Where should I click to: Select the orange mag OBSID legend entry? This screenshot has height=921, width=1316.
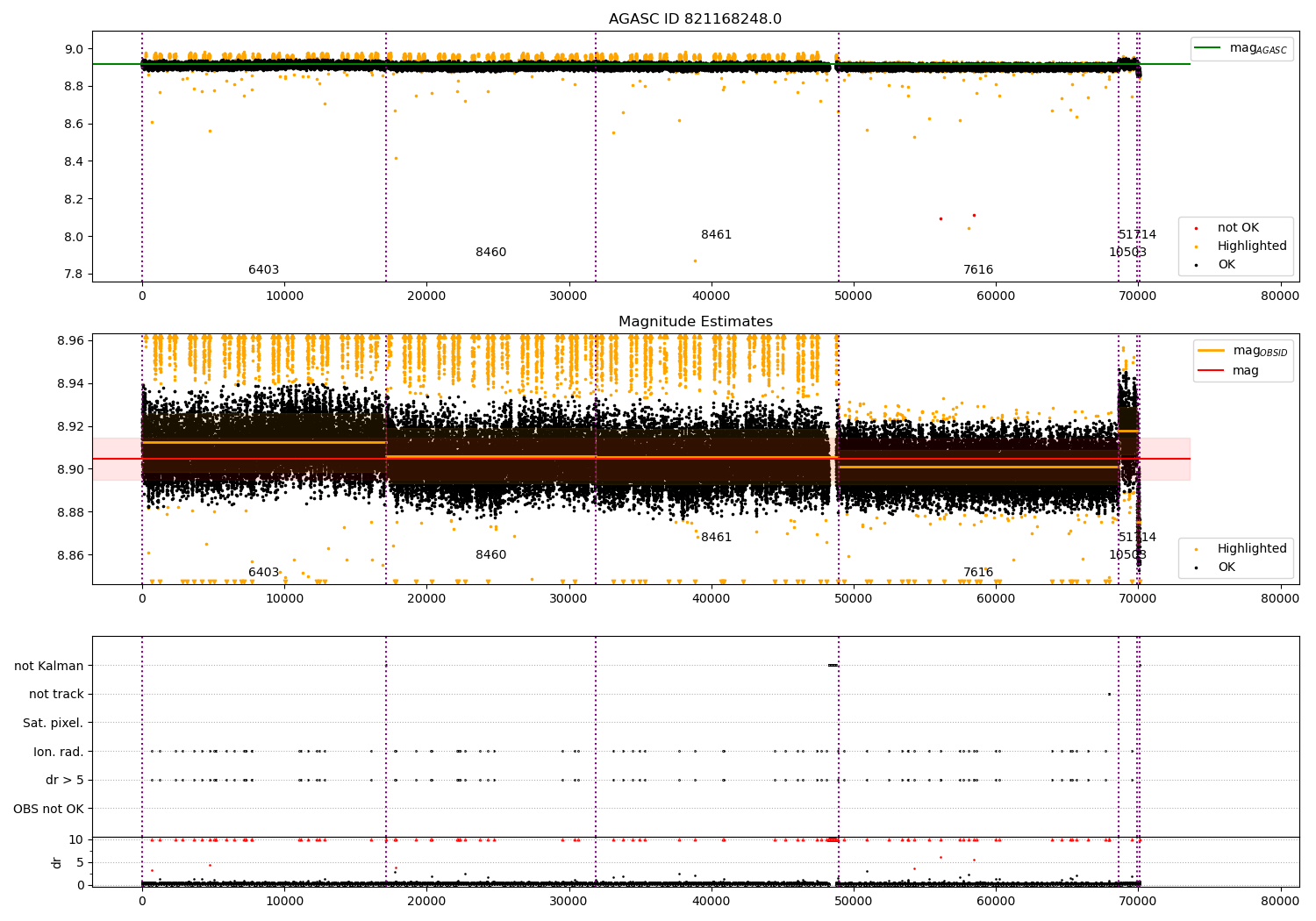tap(1244, 351)
